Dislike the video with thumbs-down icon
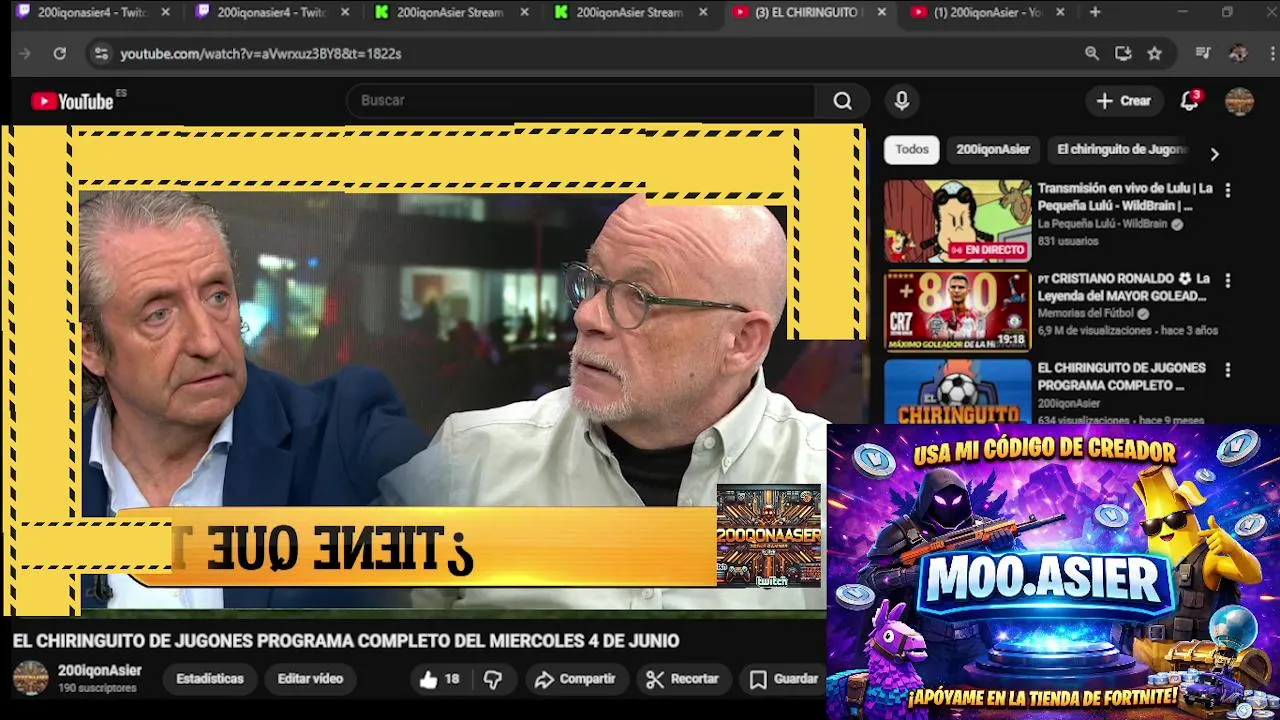The height and width of the screenshot is (720, 1280). 493,679
